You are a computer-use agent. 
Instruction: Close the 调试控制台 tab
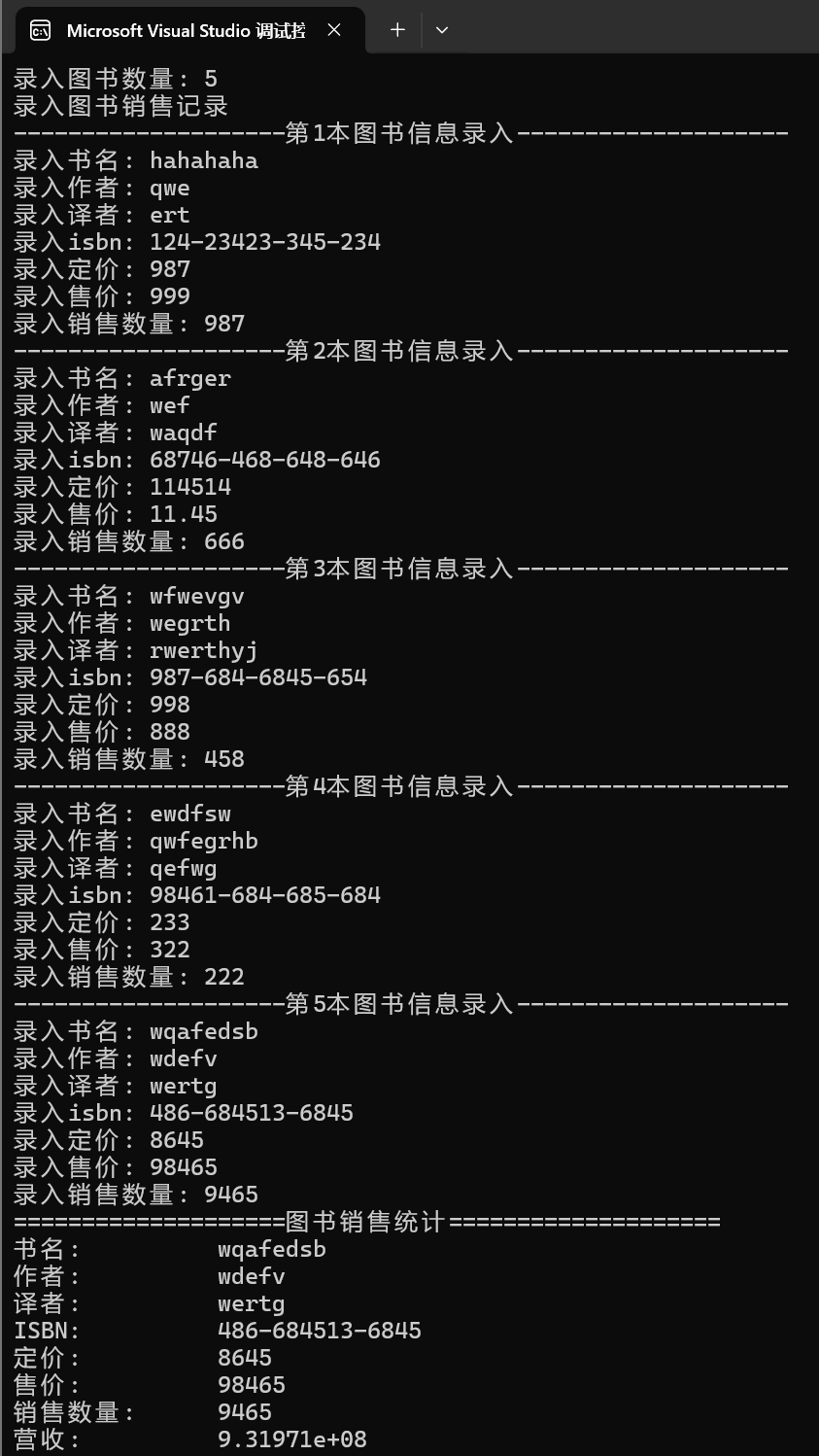[x=334, y=30]
